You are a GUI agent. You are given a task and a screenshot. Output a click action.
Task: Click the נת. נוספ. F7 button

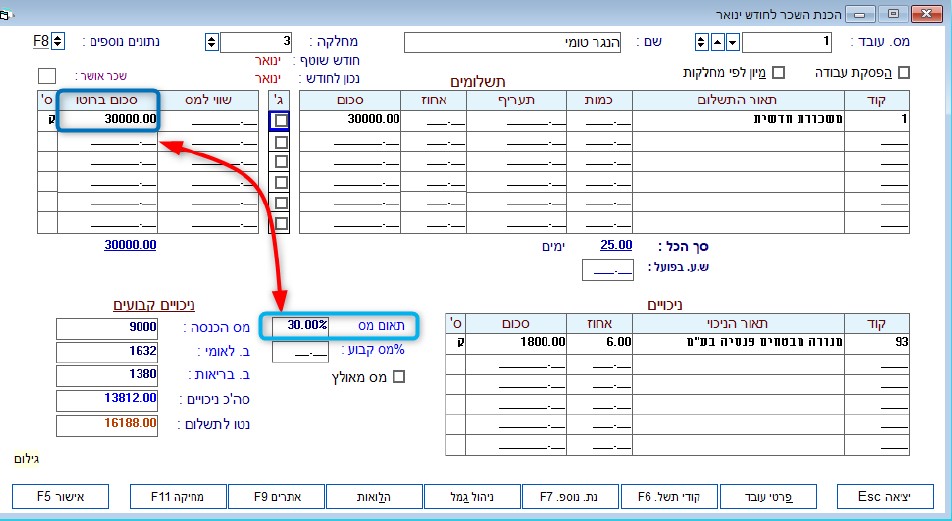point(570,496)
